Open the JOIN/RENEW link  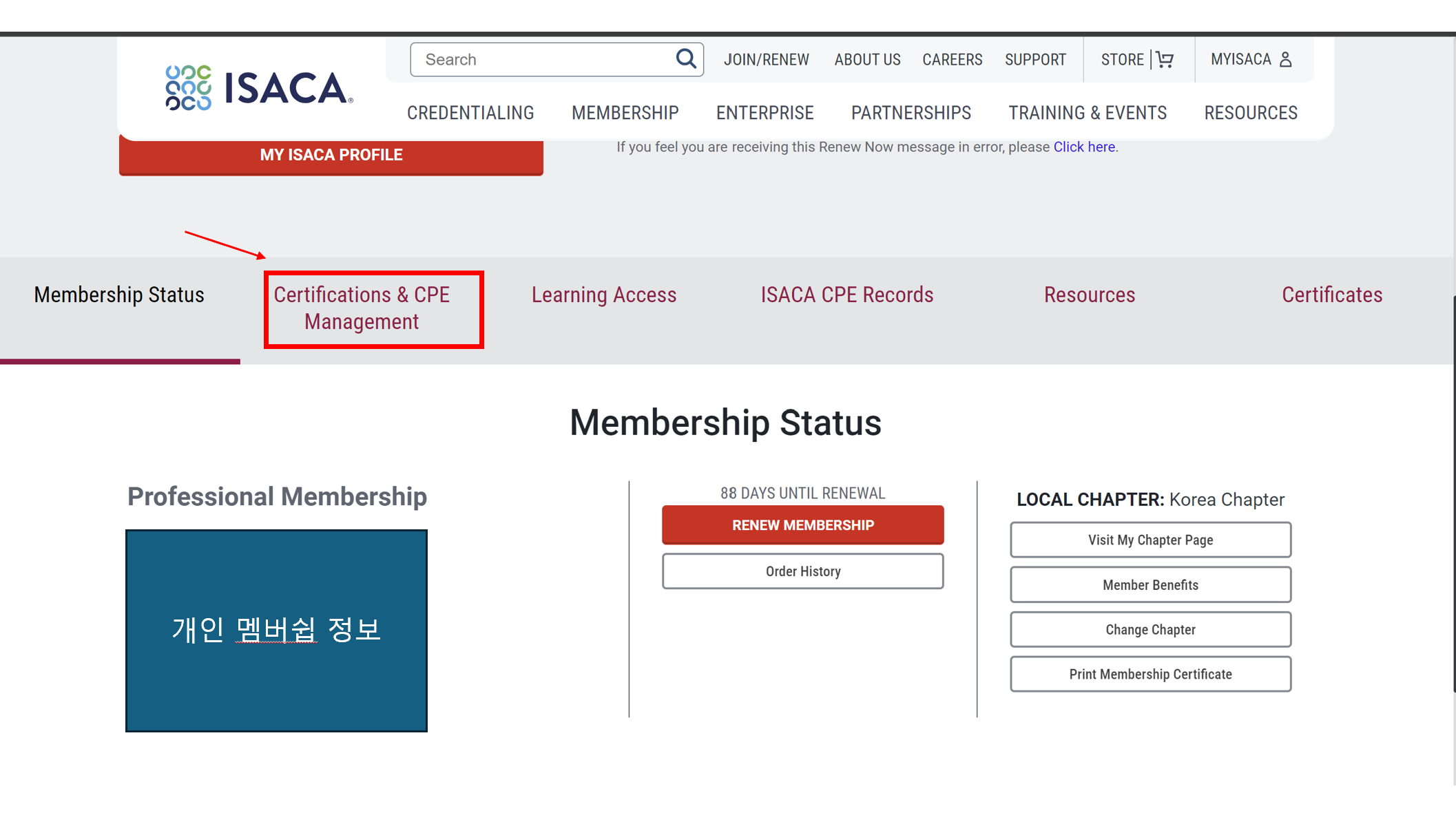point(766,60)
